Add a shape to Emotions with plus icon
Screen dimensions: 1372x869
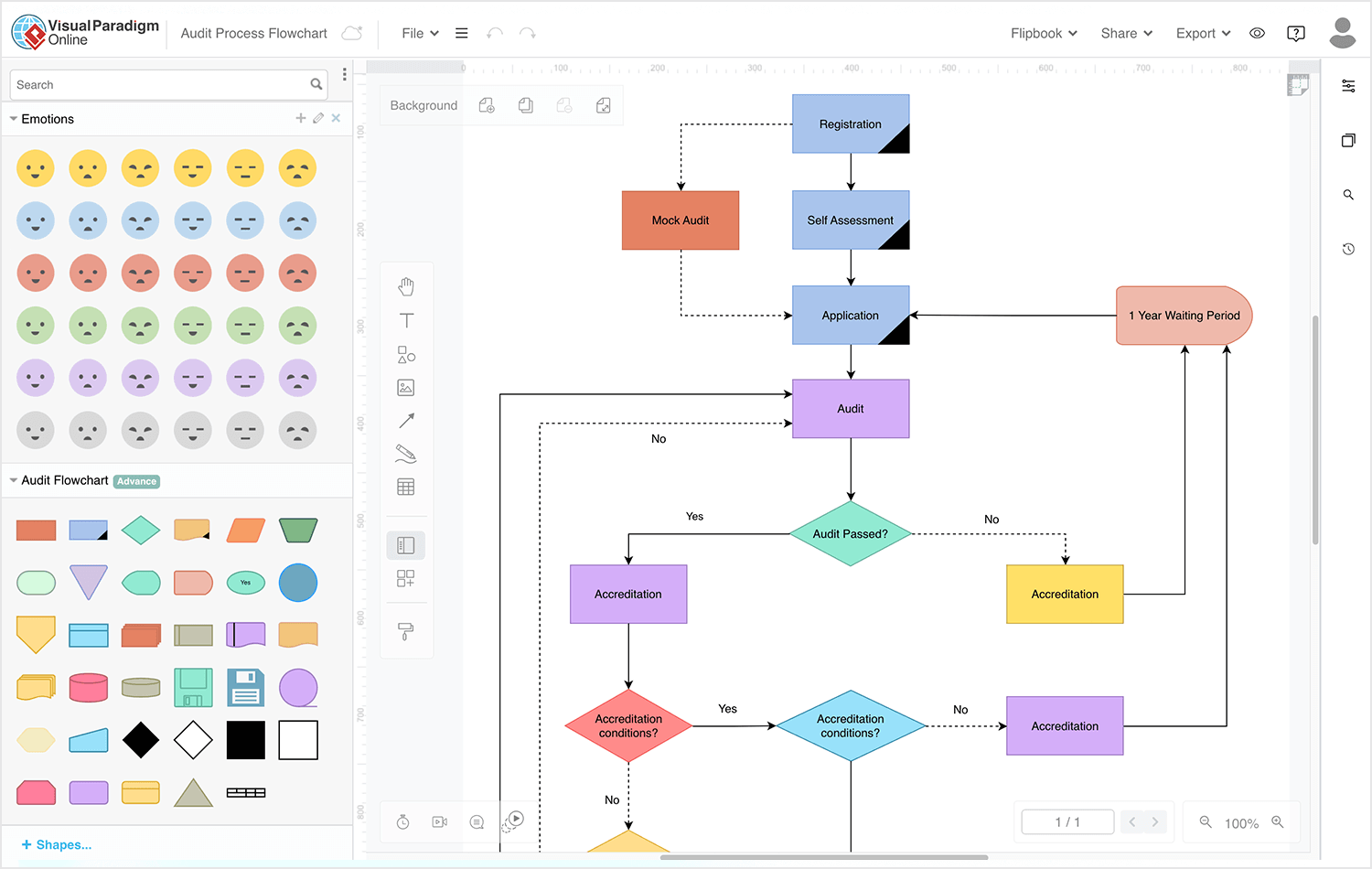tap(301, 118)
